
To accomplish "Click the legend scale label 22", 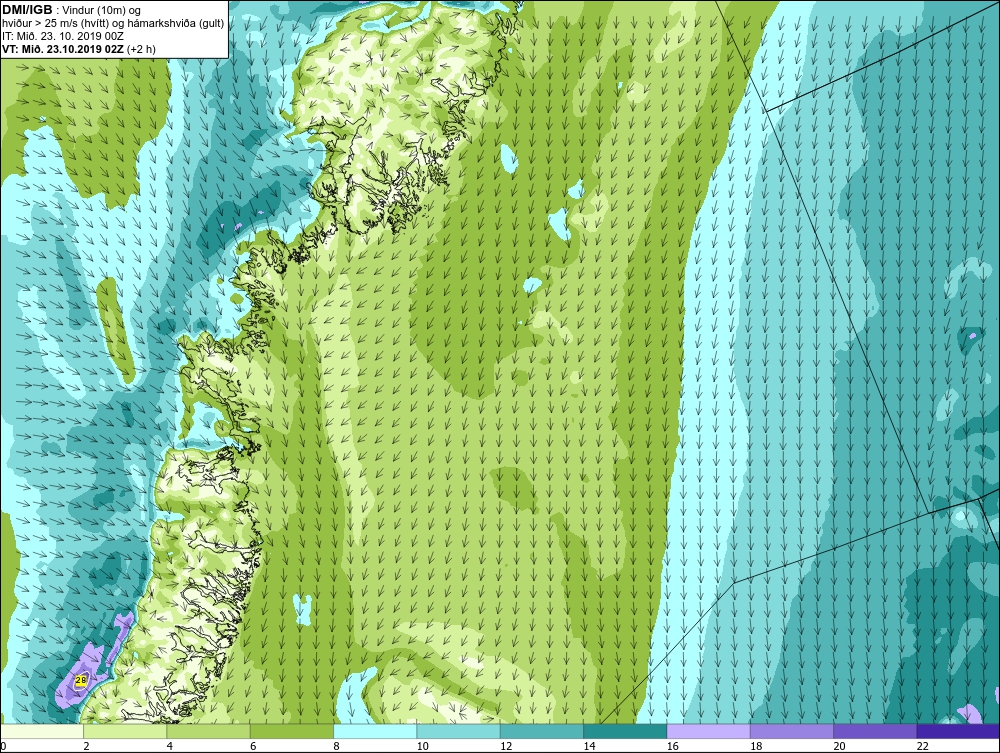I will click(x=923, y=746).
